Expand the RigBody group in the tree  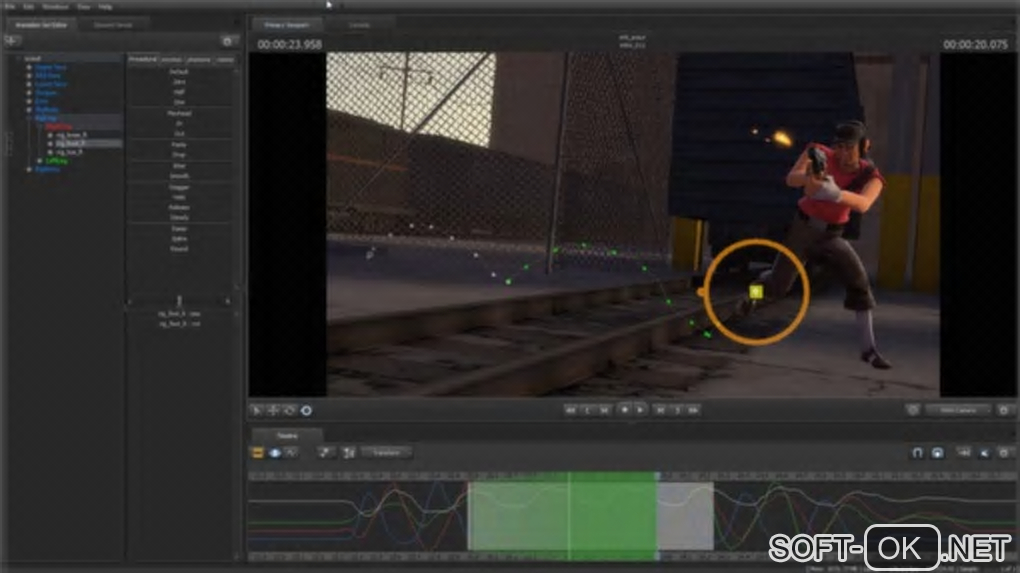[29, 109]
